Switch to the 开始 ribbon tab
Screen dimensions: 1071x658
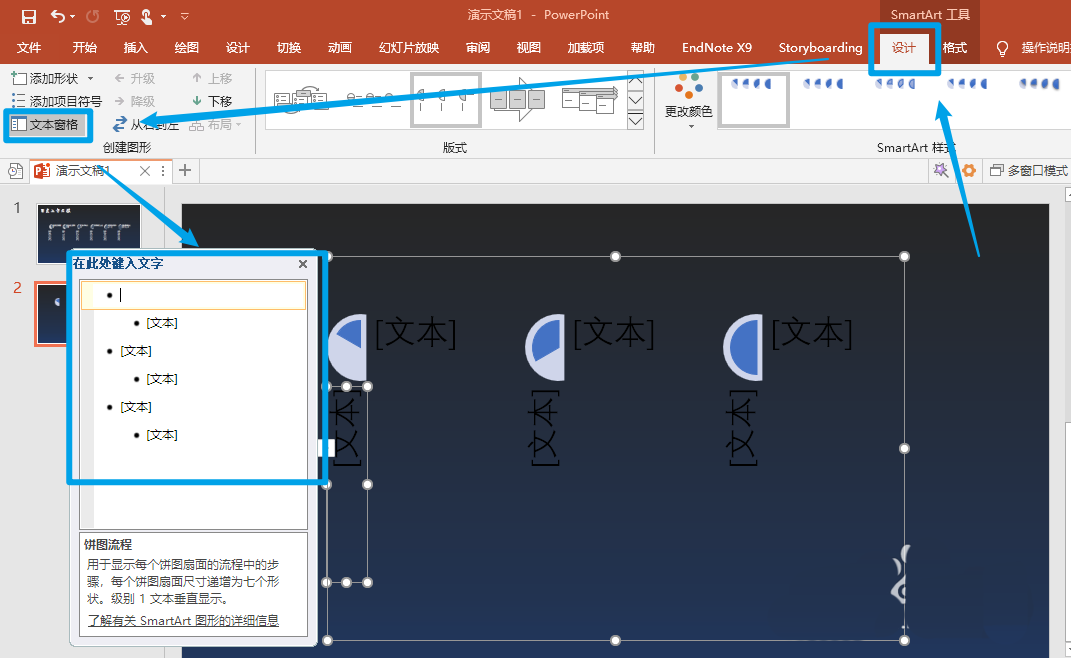[x=85, y=47]
